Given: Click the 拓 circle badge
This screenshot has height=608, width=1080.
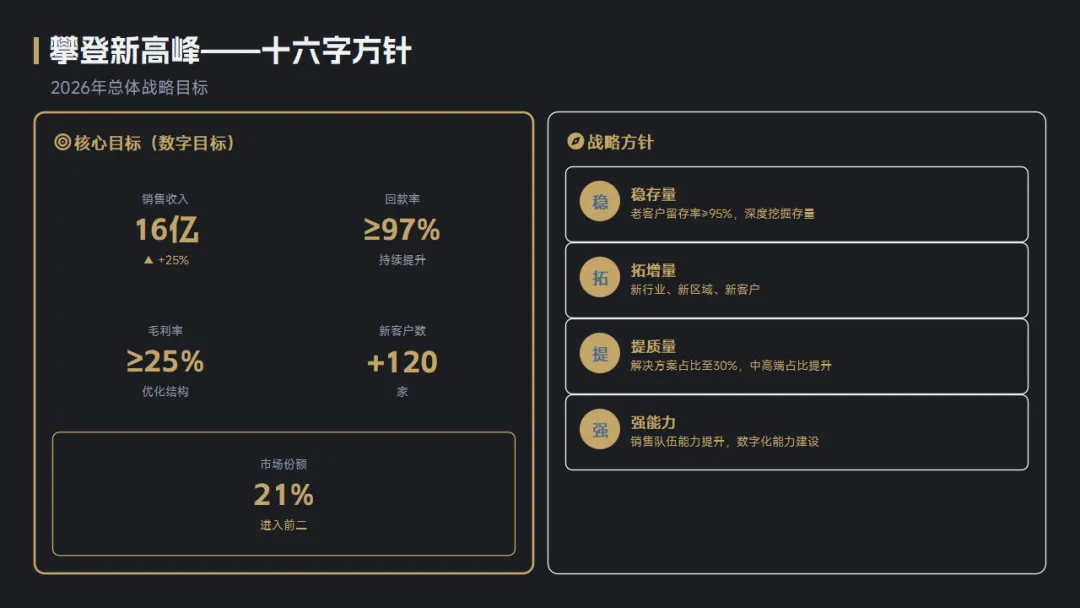Looking at the screenshot, I should [600, 279].
